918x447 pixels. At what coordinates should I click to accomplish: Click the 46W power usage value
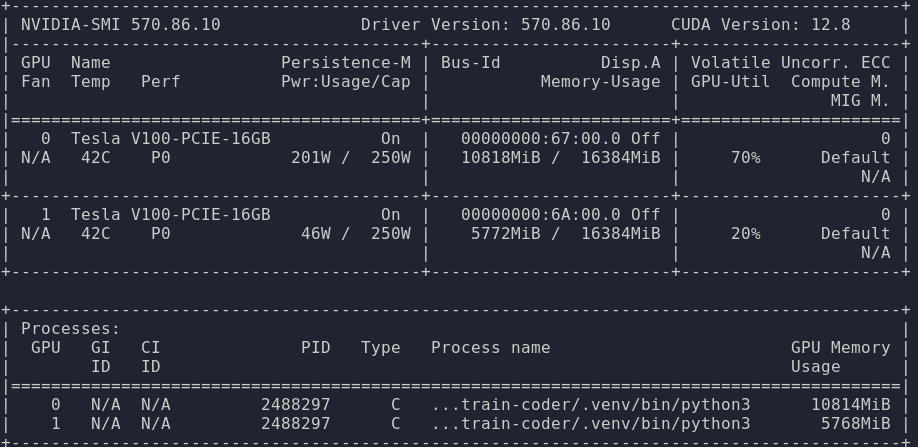click(316, 234)
